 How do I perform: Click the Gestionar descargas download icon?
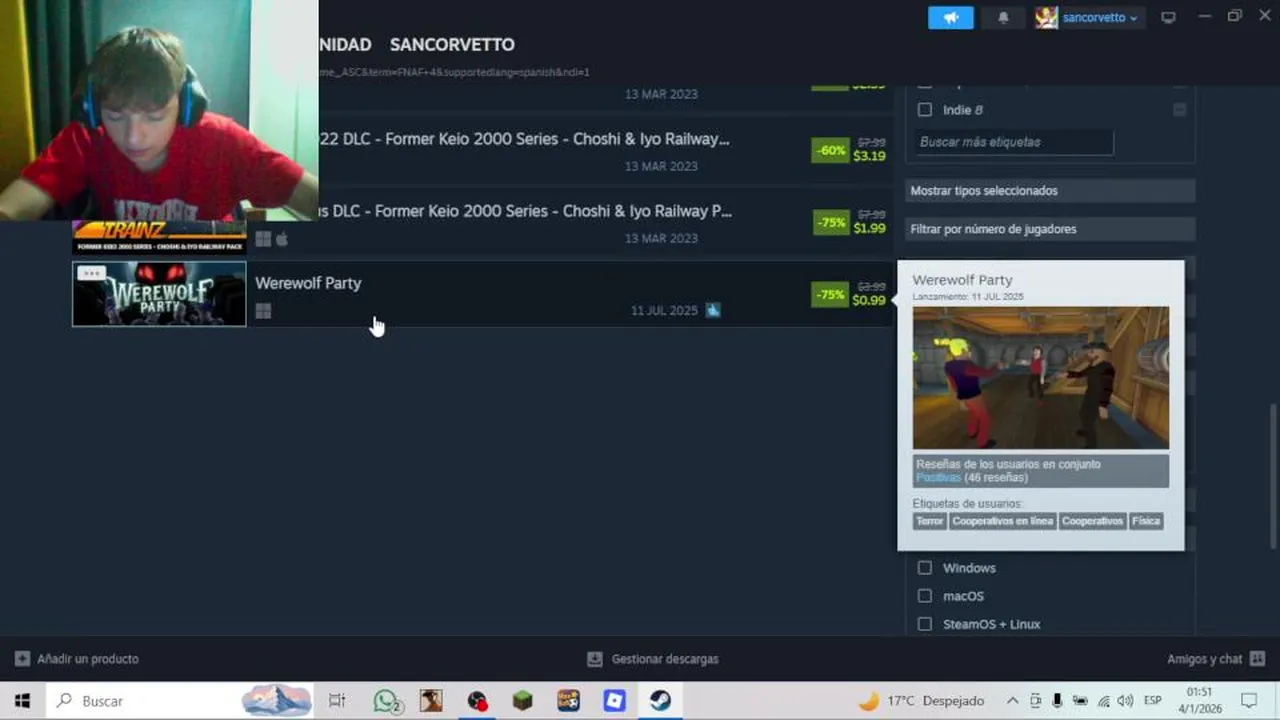pyautogui.click(x=595, y=659)
